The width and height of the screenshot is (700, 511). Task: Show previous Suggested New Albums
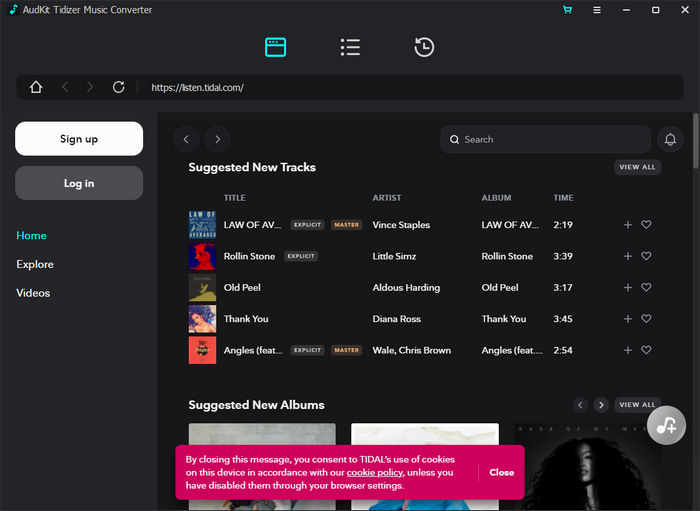coord(580,405)
